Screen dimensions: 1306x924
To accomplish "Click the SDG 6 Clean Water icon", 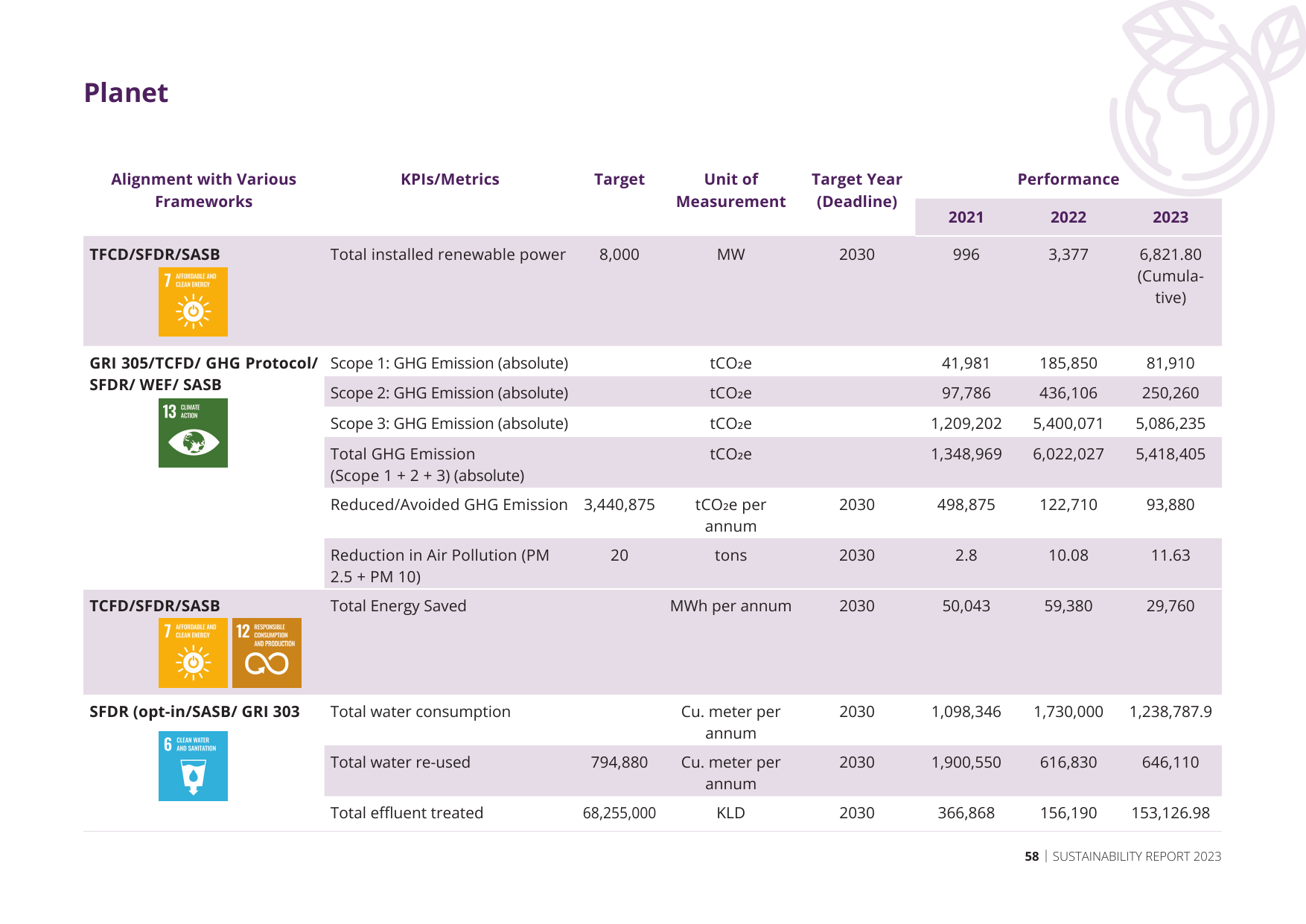I will pyautogui.click(x=193, y=766).
